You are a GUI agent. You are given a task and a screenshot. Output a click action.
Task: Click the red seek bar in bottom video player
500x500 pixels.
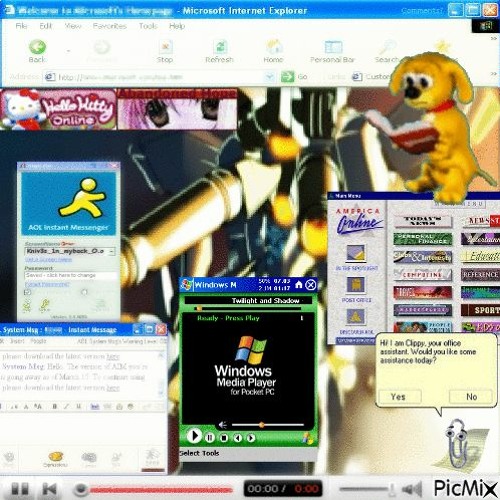[x=161, y=490]
